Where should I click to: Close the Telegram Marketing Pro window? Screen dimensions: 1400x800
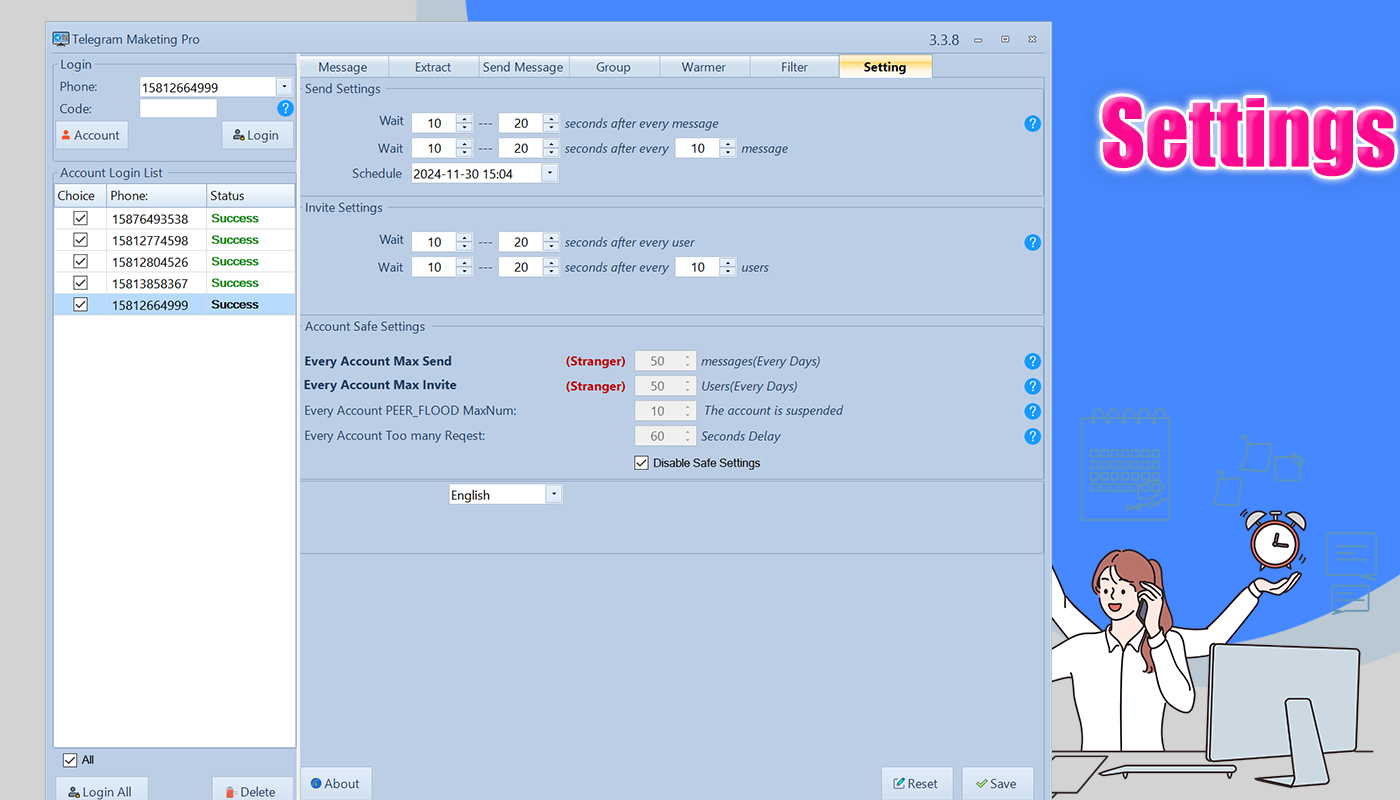(1032, 40)
